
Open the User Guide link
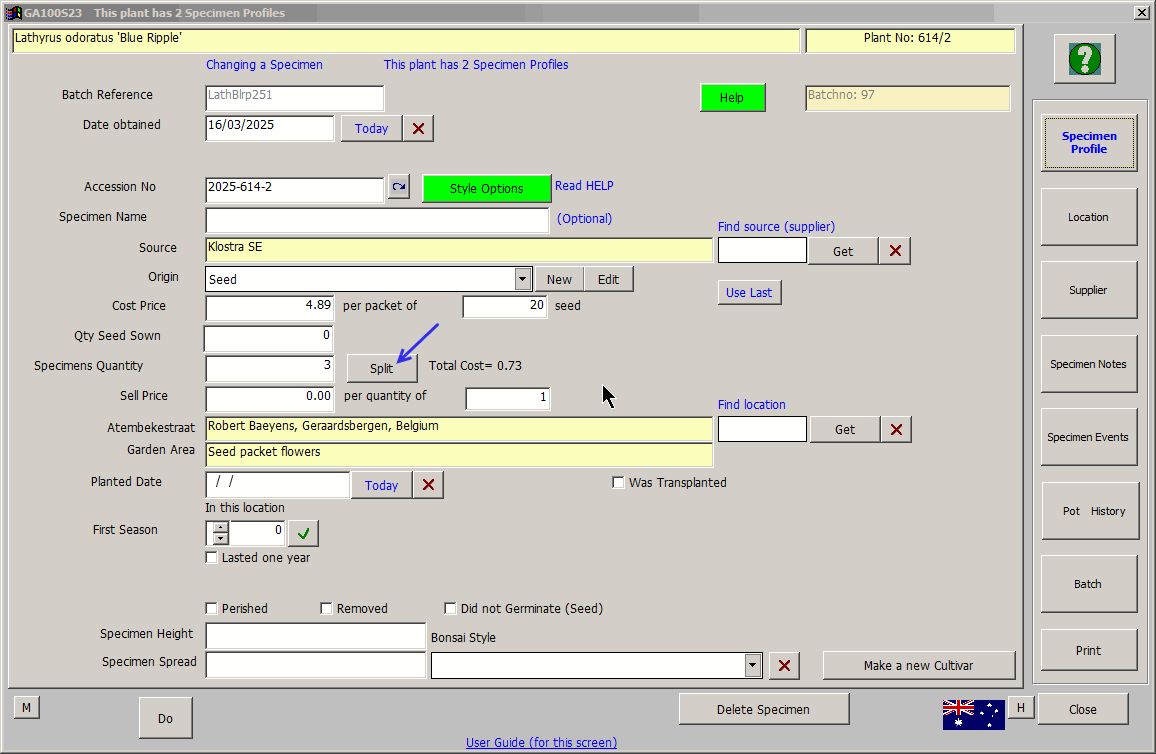(541, 742)
